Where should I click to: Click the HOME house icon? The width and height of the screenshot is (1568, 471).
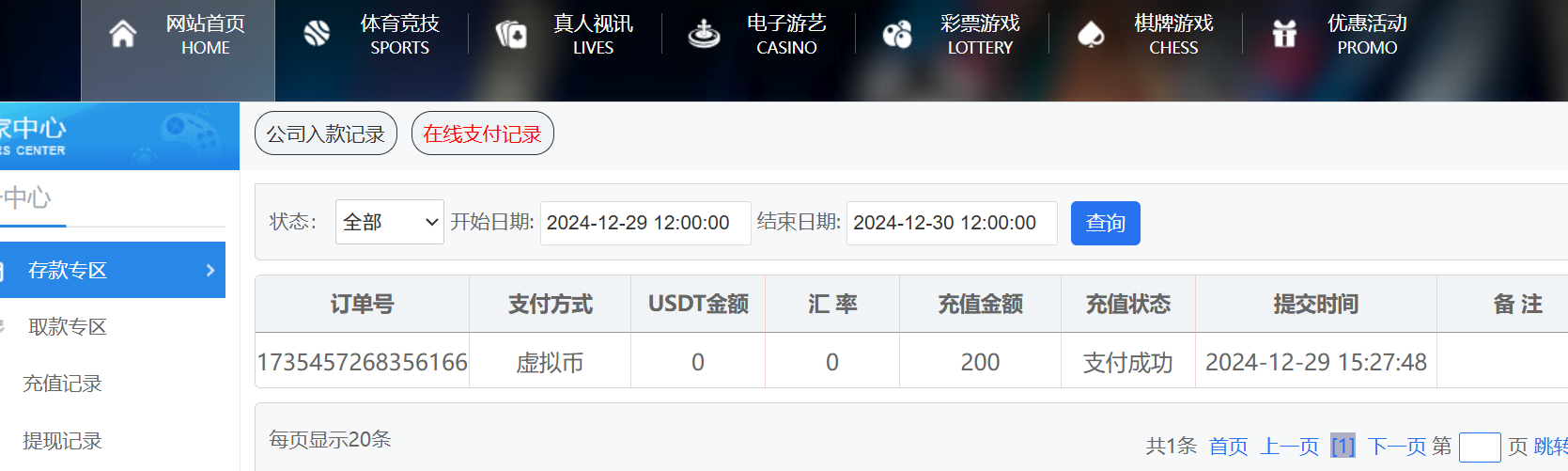point(123,34)
